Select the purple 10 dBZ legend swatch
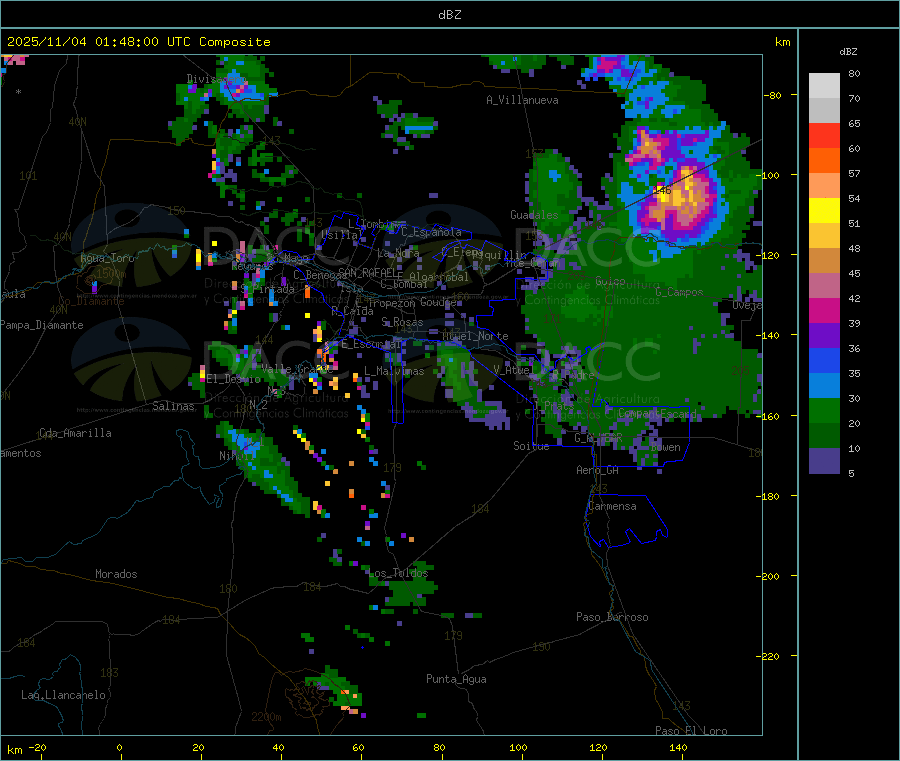This screenshot has height=761, width=900. [824, 461]
